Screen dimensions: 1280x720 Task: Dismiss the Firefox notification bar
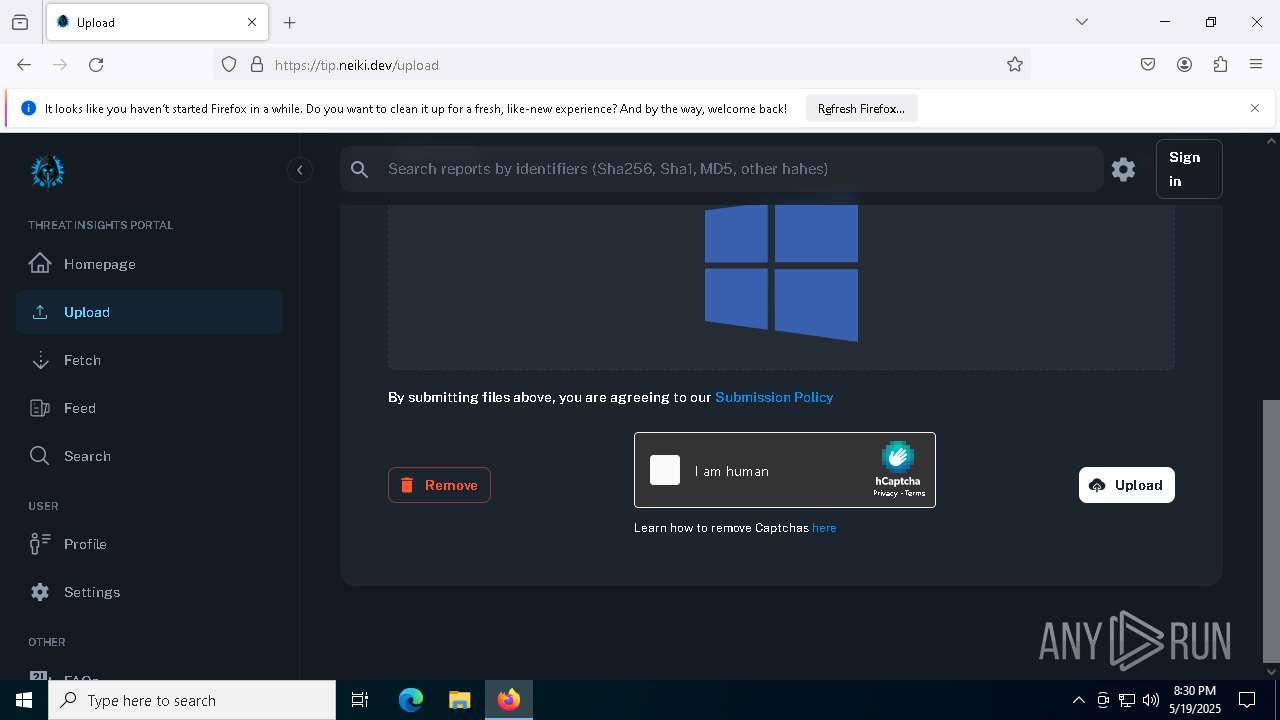coord(1255,108)
